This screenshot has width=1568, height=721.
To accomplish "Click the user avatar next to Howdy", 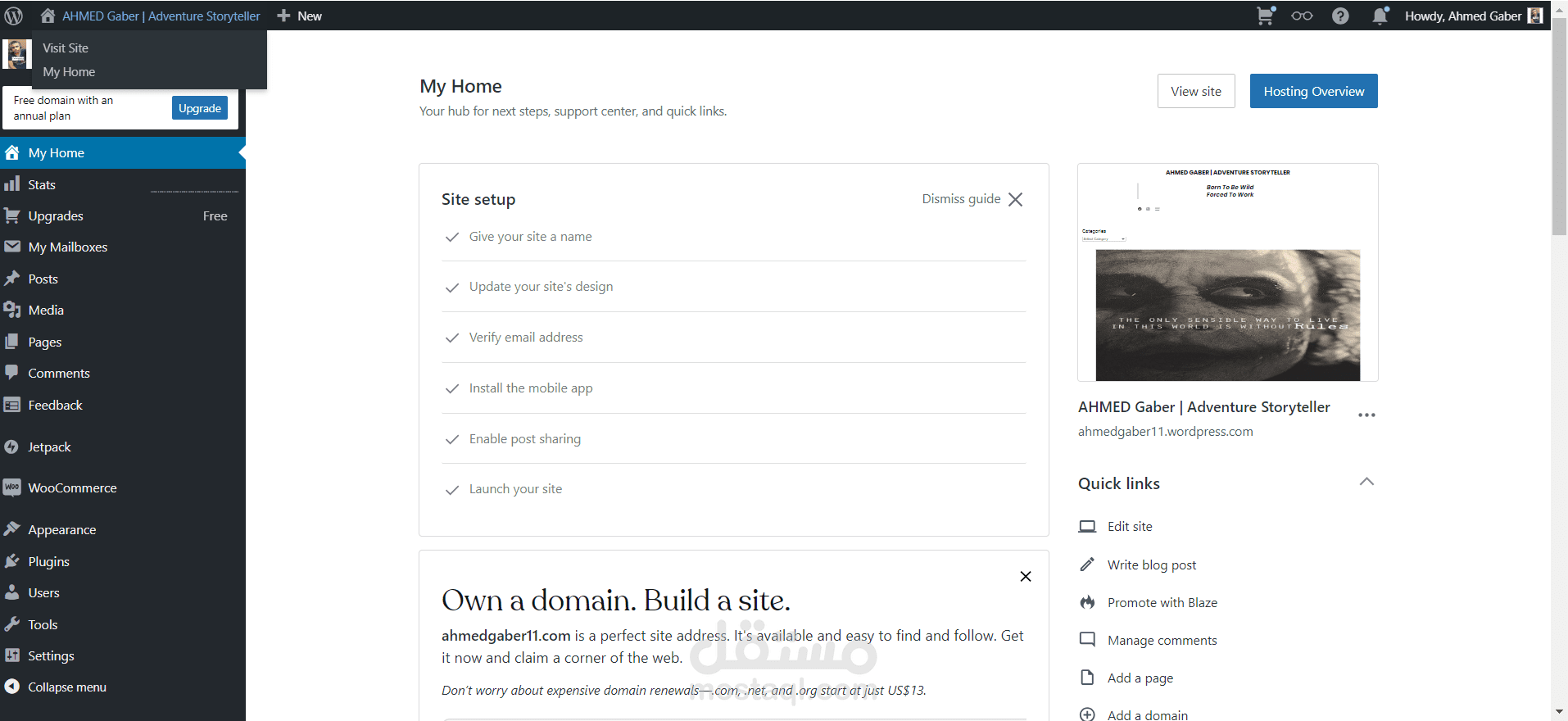I will 1535,16.
